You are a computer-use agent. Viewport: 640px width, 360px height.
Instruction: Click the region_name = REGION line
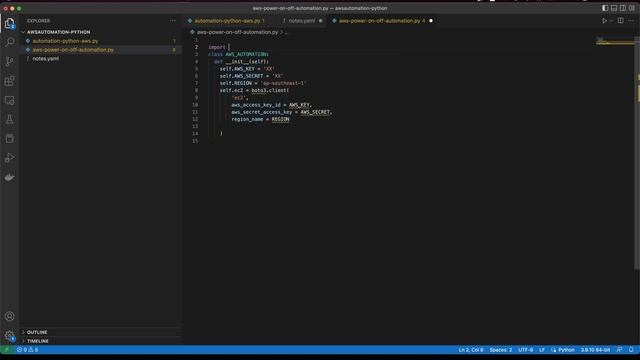click(x=260, y=120)
